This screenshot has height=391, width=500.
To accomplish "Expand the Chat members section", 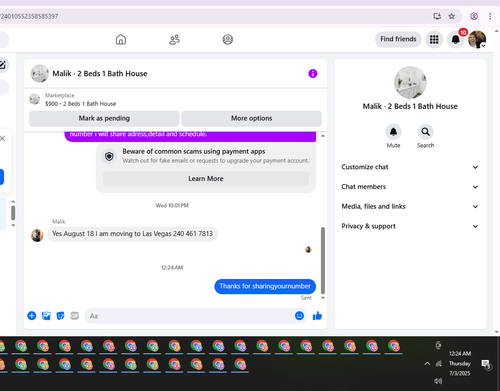I will (x=410, y=187).
